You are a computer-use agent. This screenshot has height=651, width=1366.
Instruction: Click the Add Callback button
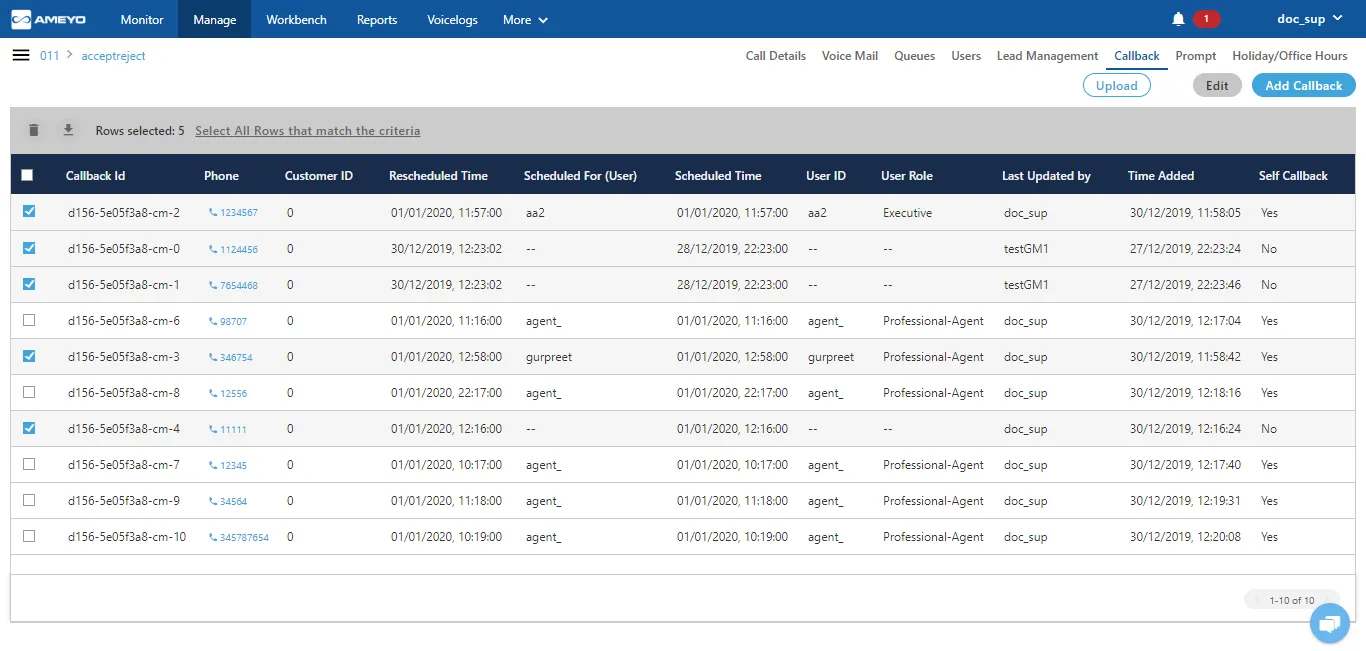click(1304, 85)
